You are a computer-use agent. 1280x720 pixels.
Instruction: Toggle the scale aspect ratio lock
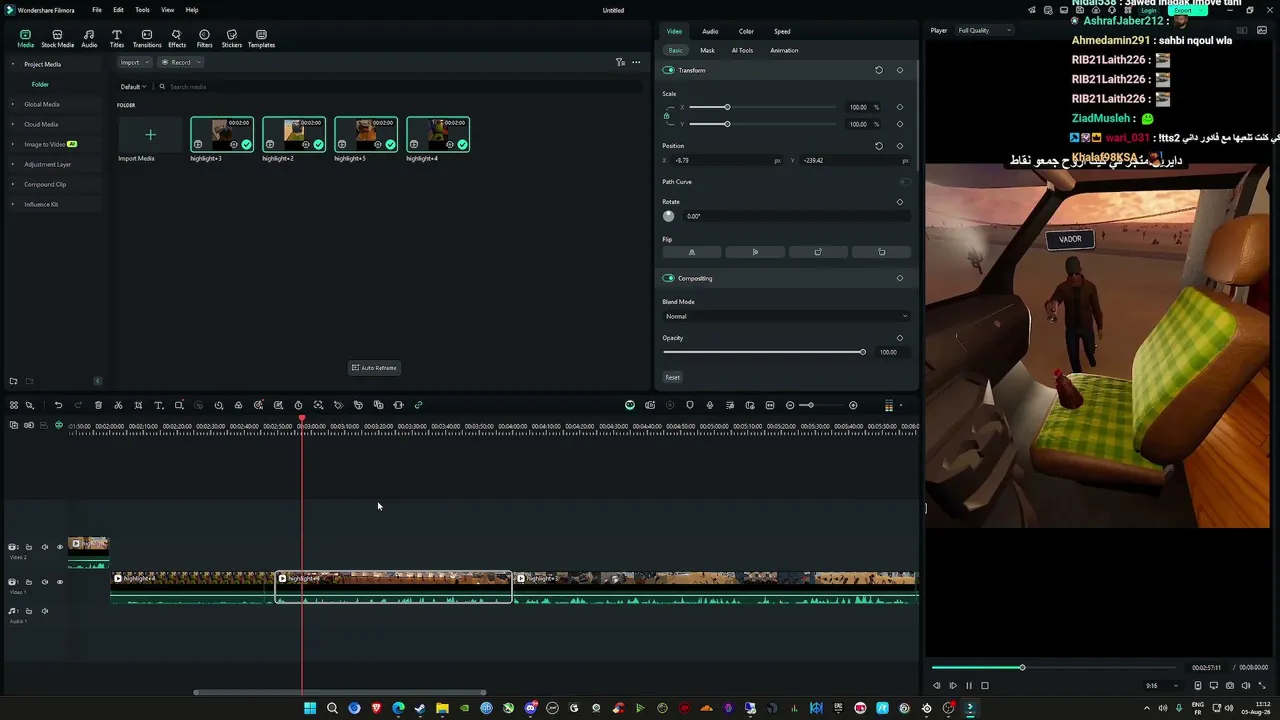[x=666, y=116]
